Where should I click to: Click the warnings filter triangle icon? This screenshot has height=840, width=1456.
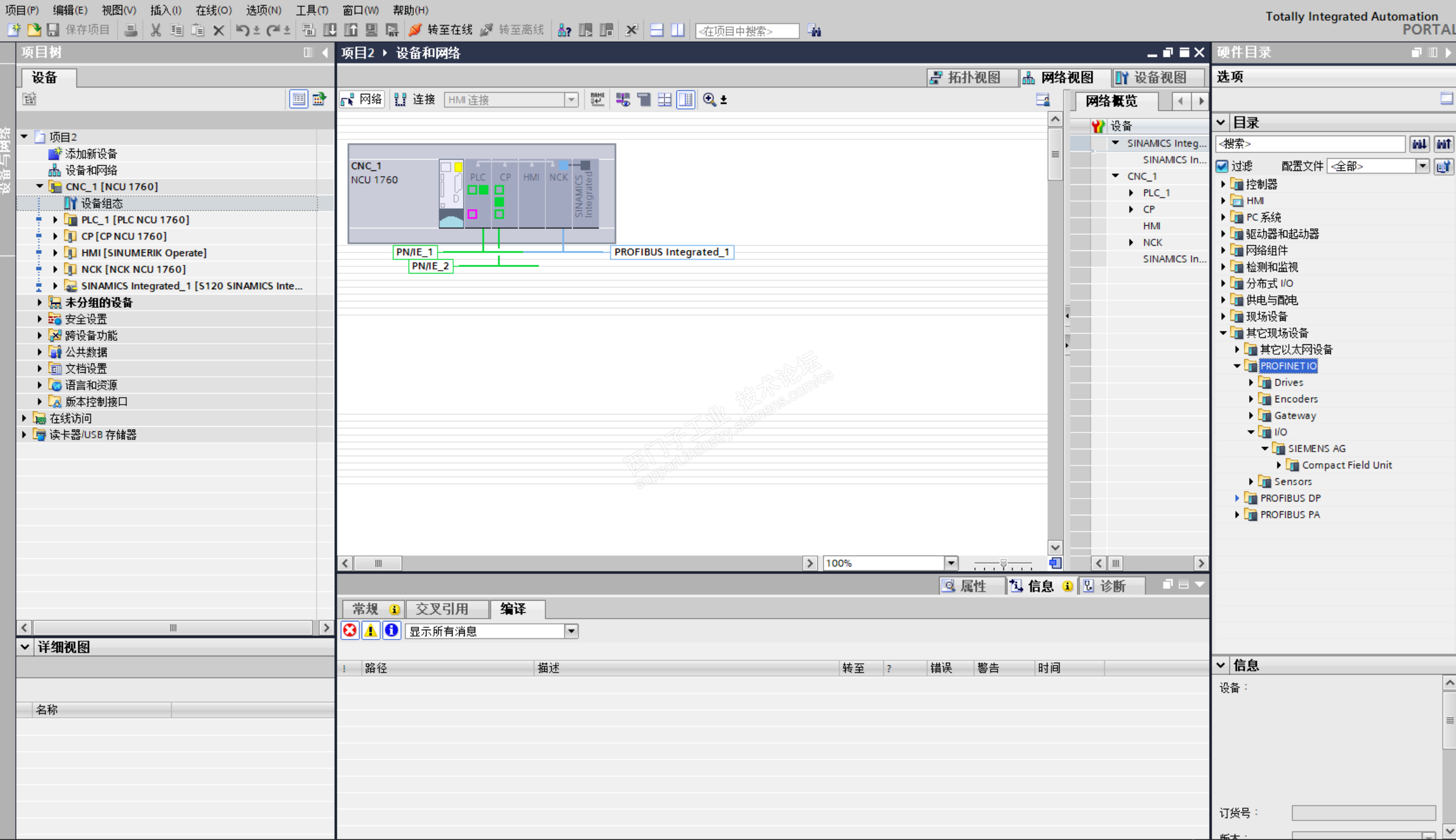(370, 631)
